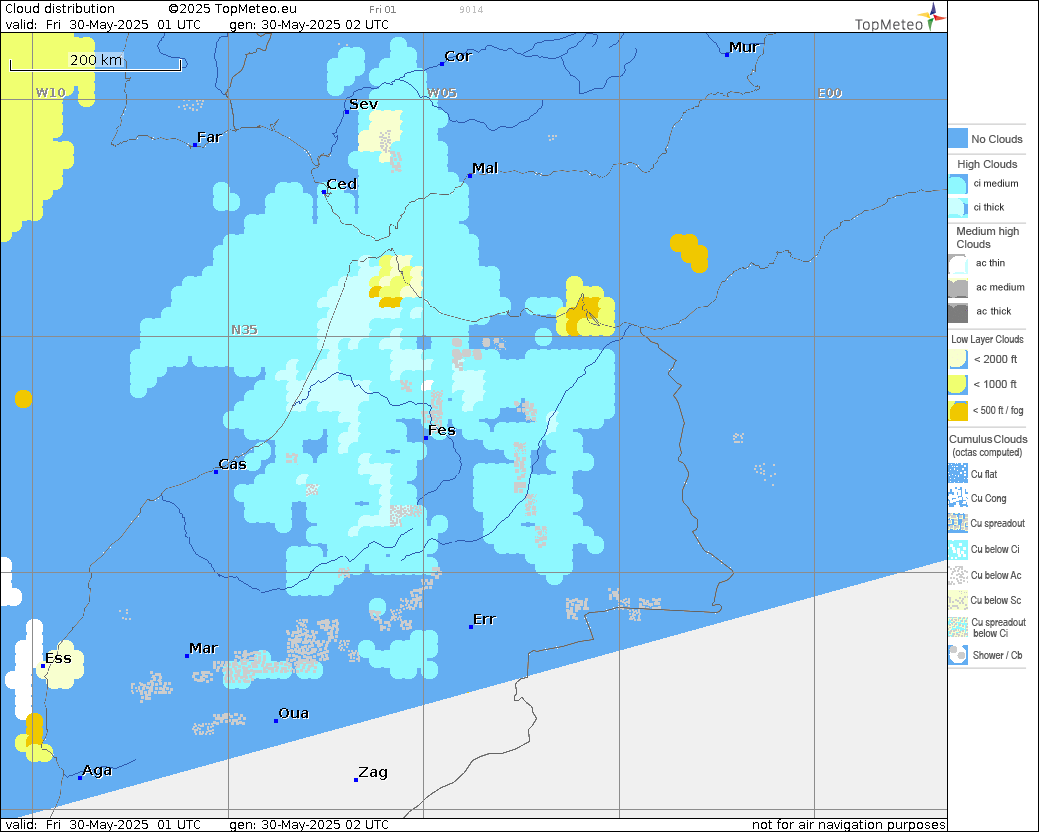Click the ci thick legend swatch

[x=957, y=207]
